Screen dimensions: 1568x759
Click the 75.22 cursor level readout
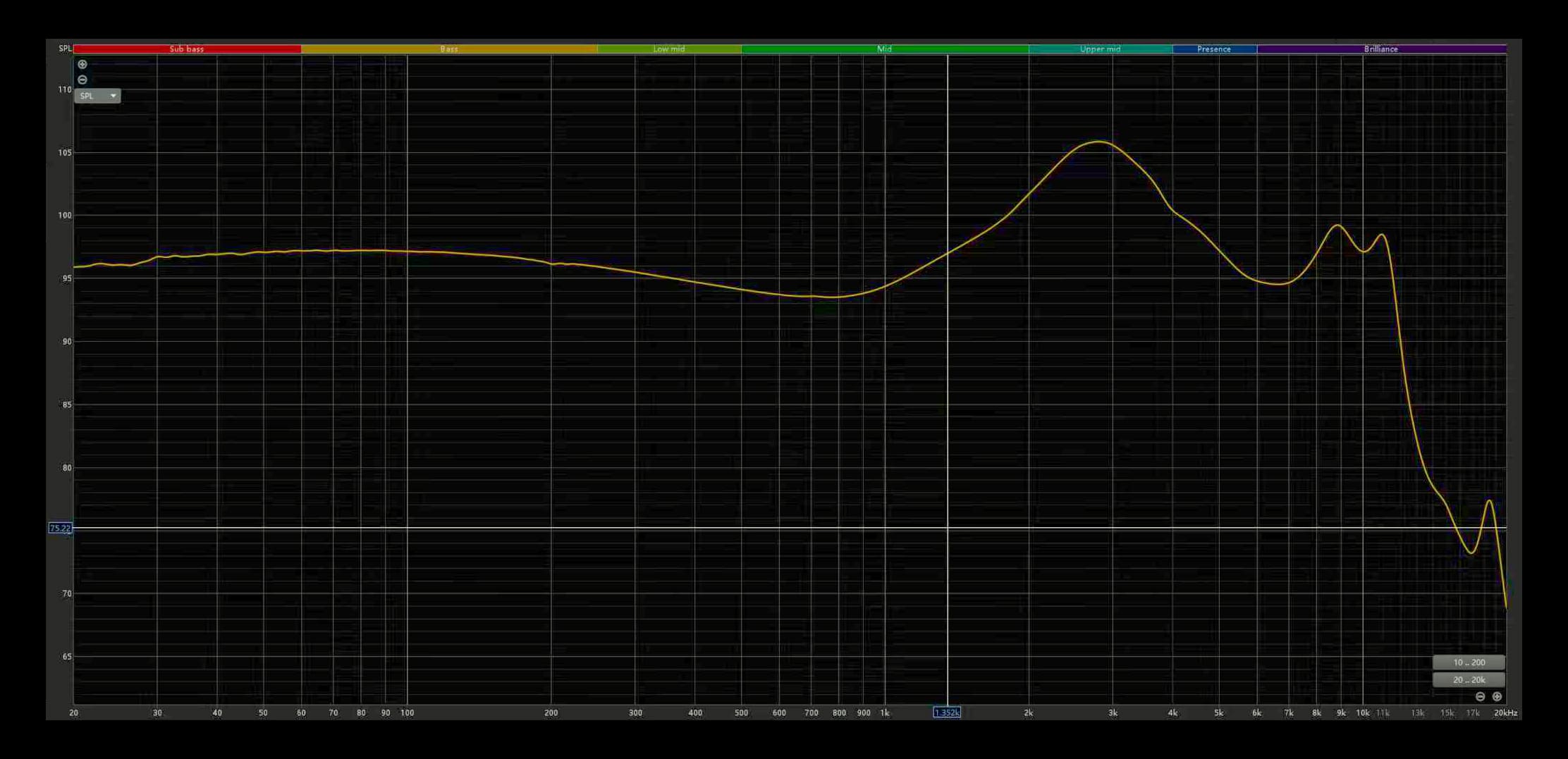coord(60,528)
